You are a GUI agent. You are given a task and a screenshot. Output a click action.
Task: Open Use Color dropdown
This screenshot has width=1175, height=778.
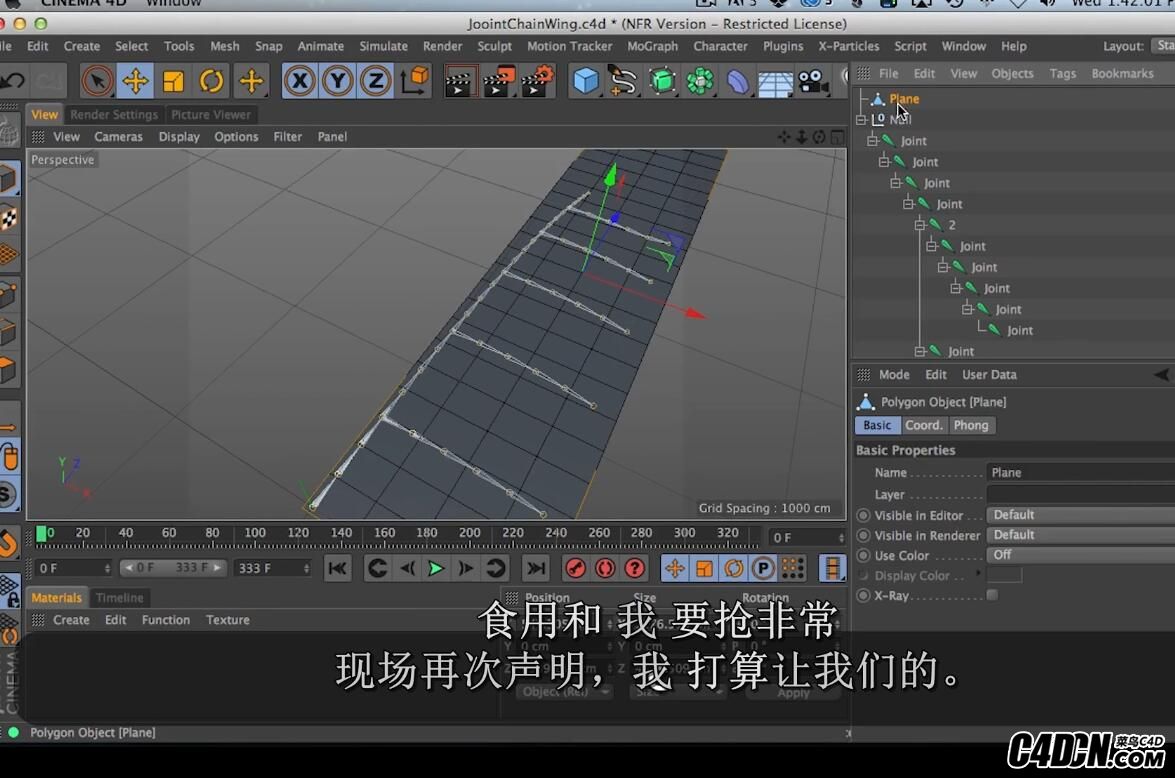[1080, 555]
